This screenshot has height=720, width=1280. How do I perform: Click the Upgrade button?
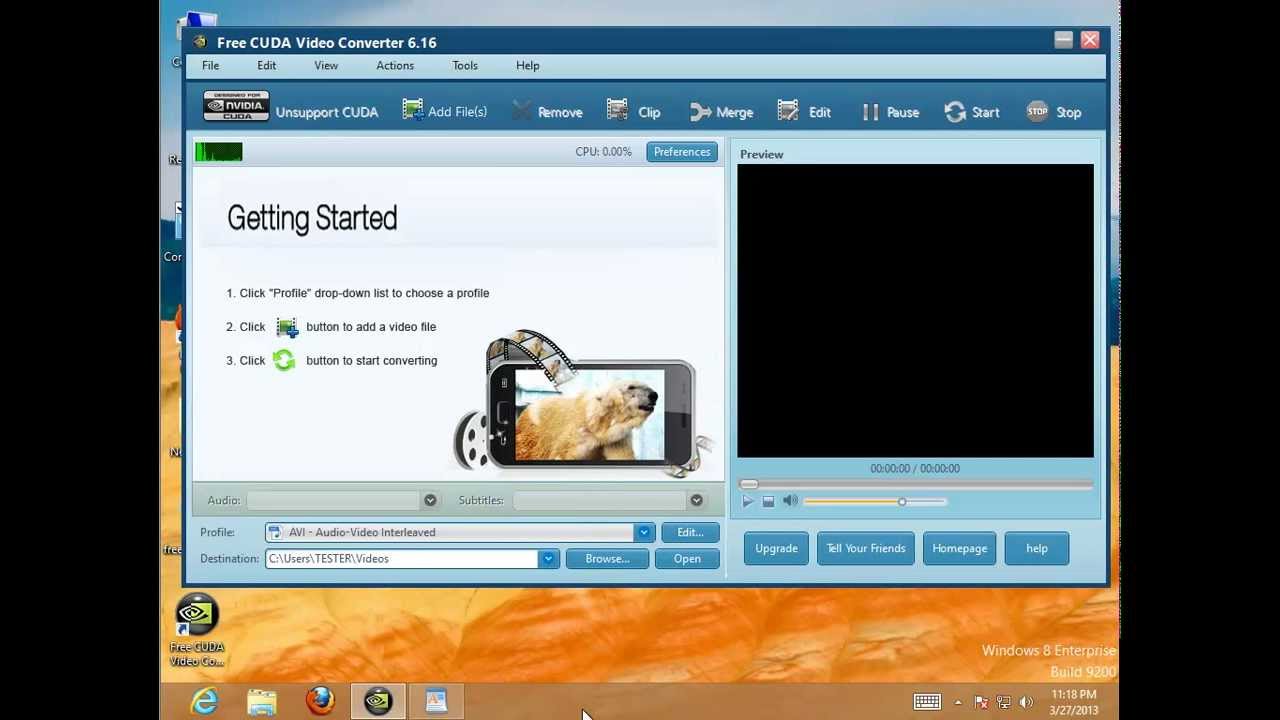776,548
